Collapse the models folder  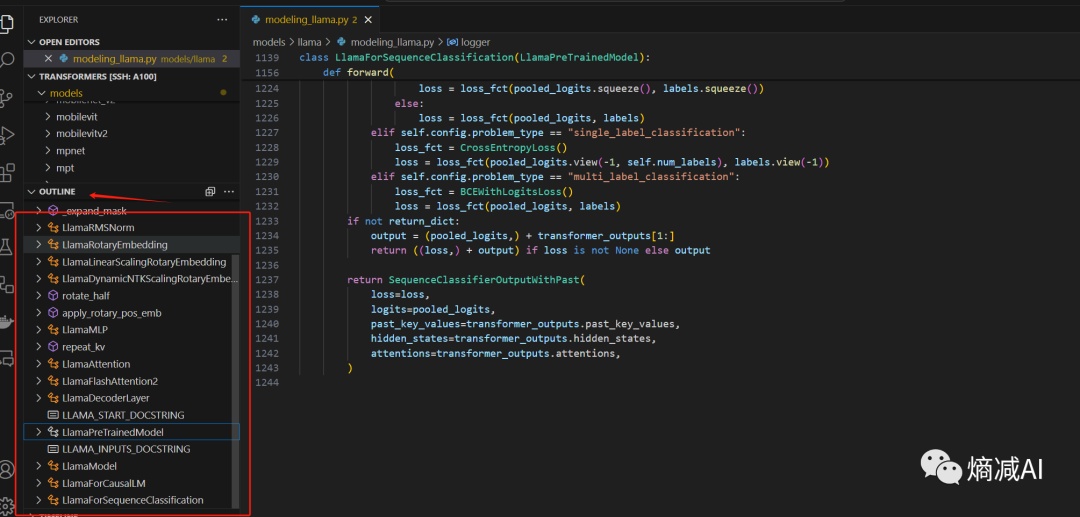tap(43, 93)
